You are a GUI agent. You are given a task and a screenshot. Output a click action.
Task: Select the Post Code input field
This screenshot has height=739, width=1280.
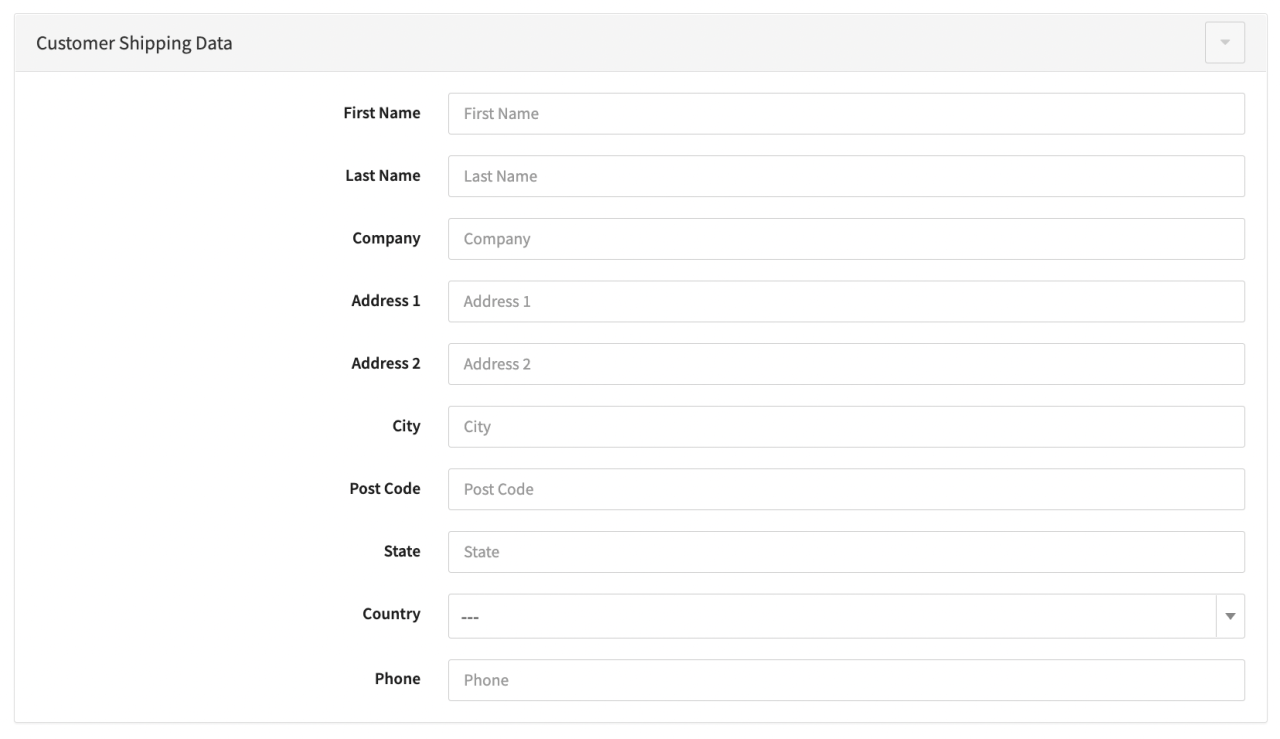point(846,489)
